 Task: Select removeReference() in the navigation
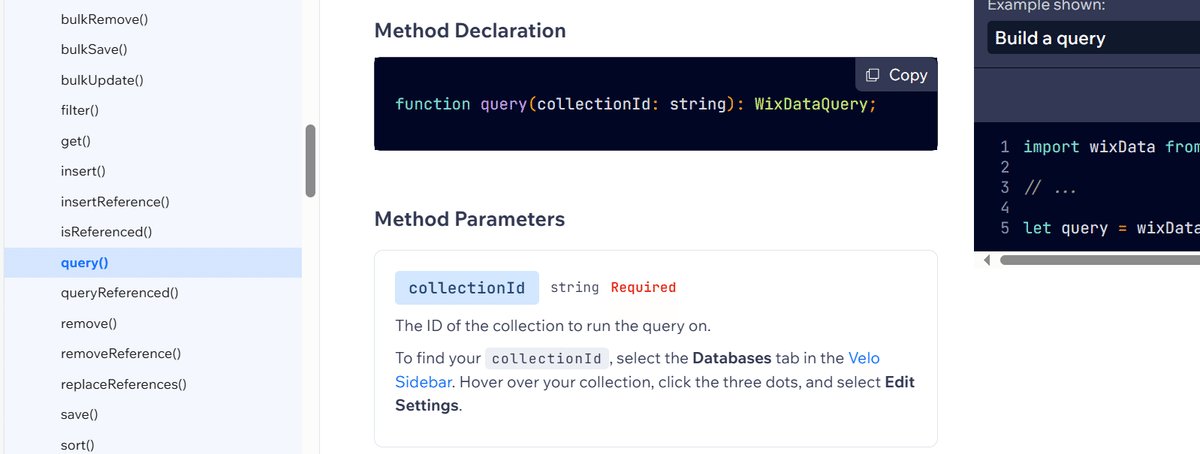click(121, 354)
